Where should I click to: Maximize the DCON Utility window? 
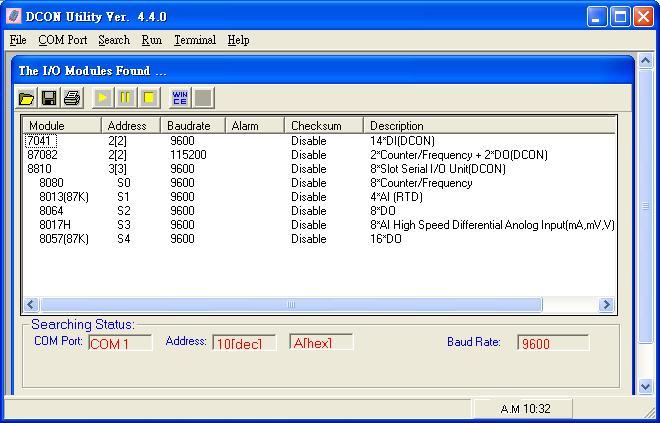tap(620, 17)
